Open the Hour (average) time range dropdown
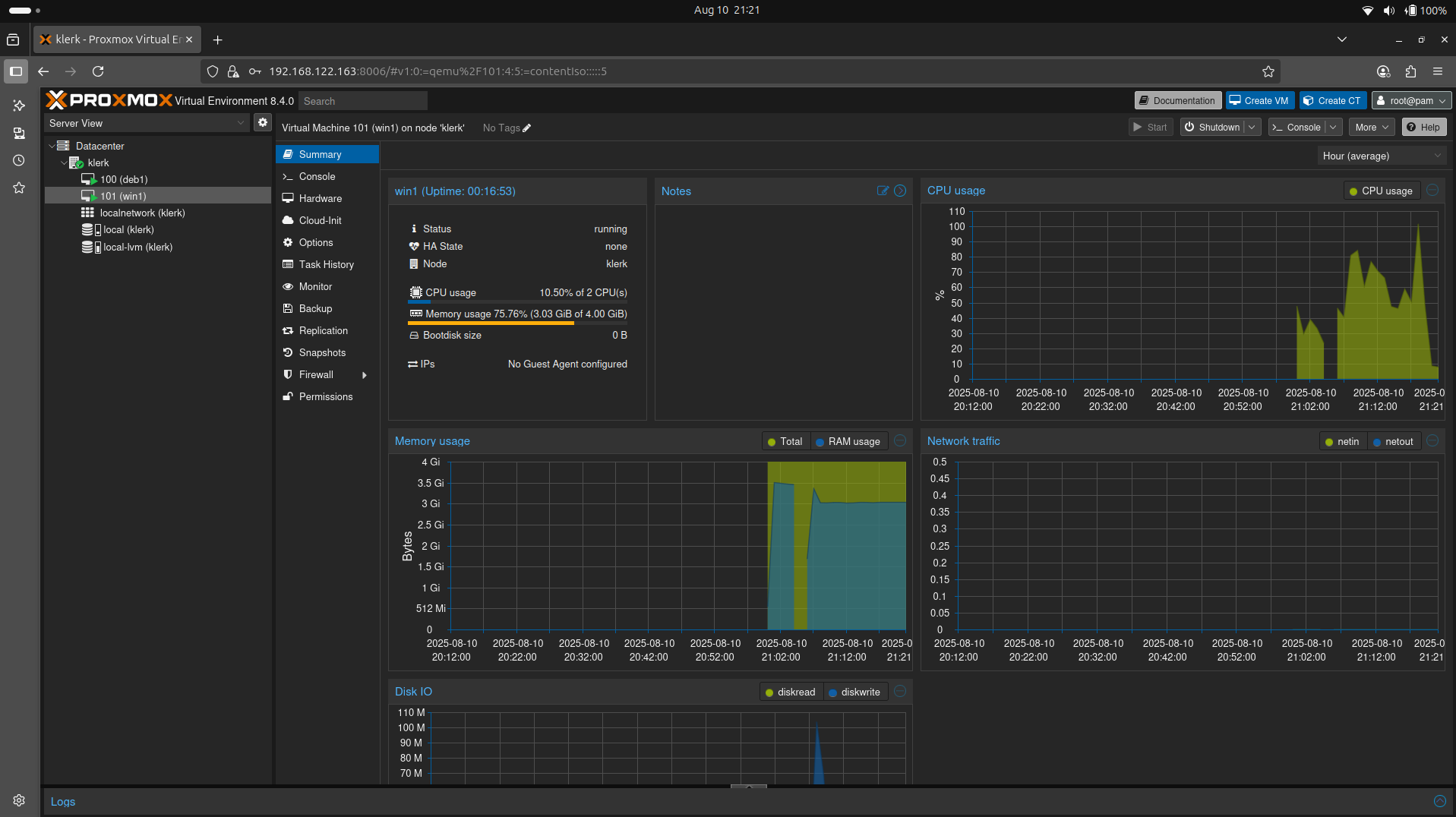The image size is (1456, 817). [1381, 156]
